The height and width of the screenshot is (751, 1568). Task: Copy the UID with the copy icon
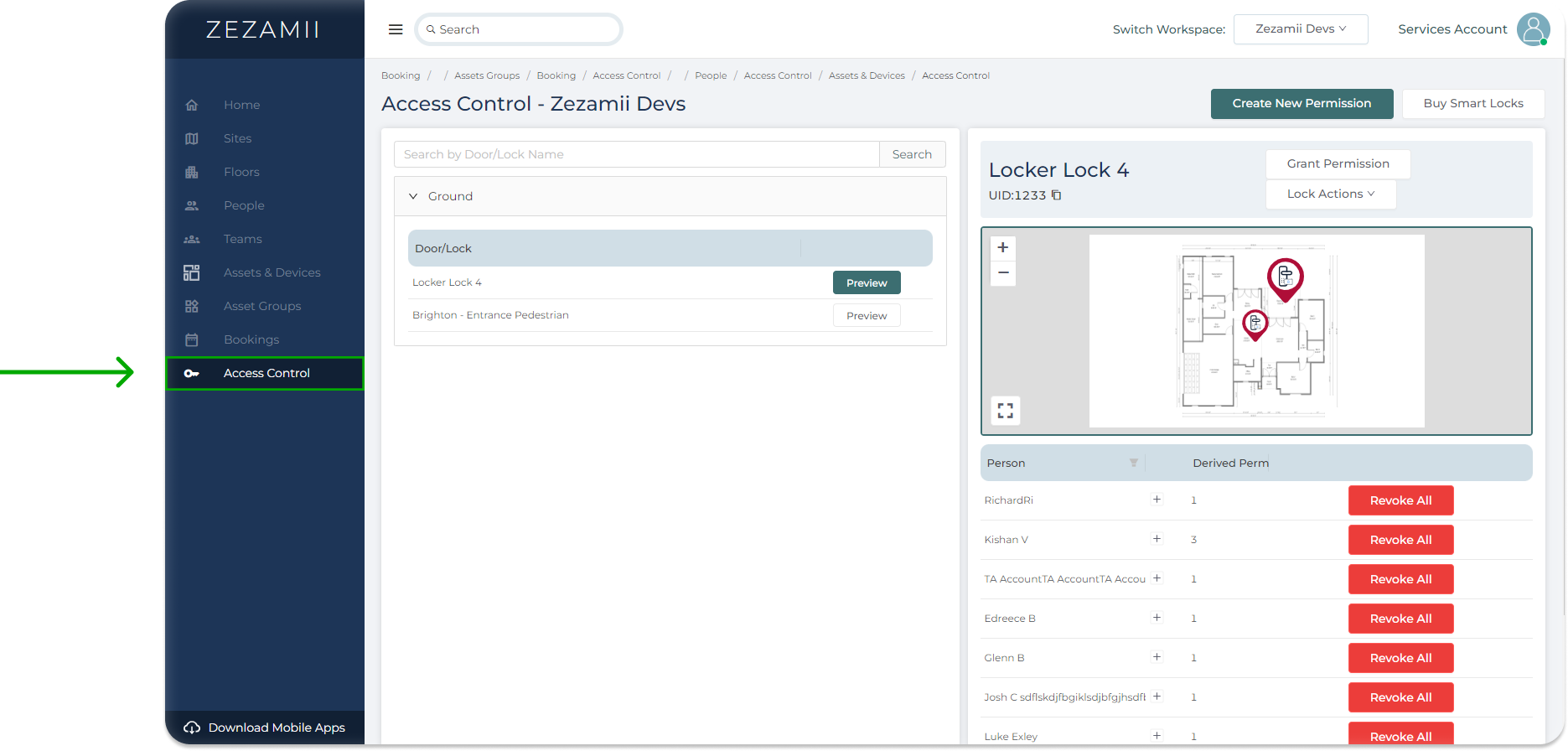point(1057,195)
